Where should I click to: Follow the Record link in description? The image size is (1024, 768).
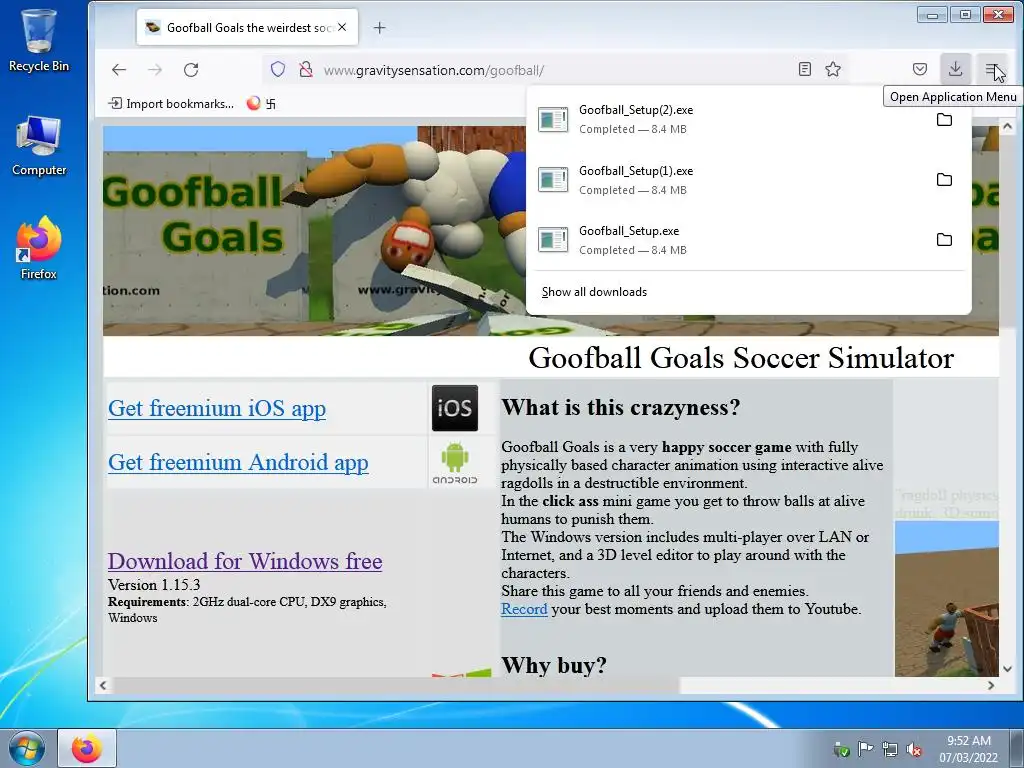pos(524,609)
